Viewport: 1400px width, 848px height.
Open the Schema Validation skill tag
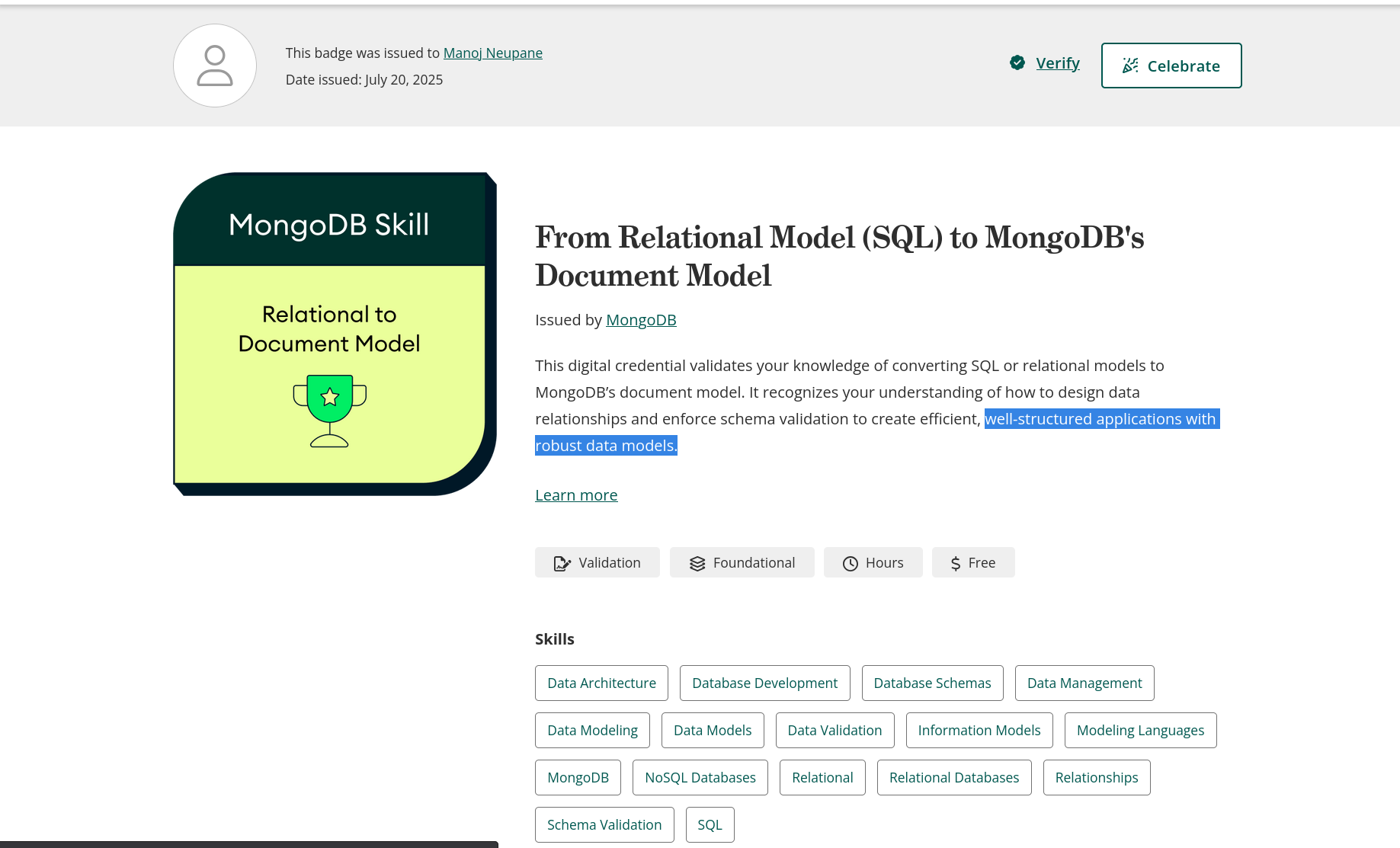pos(604,825)
